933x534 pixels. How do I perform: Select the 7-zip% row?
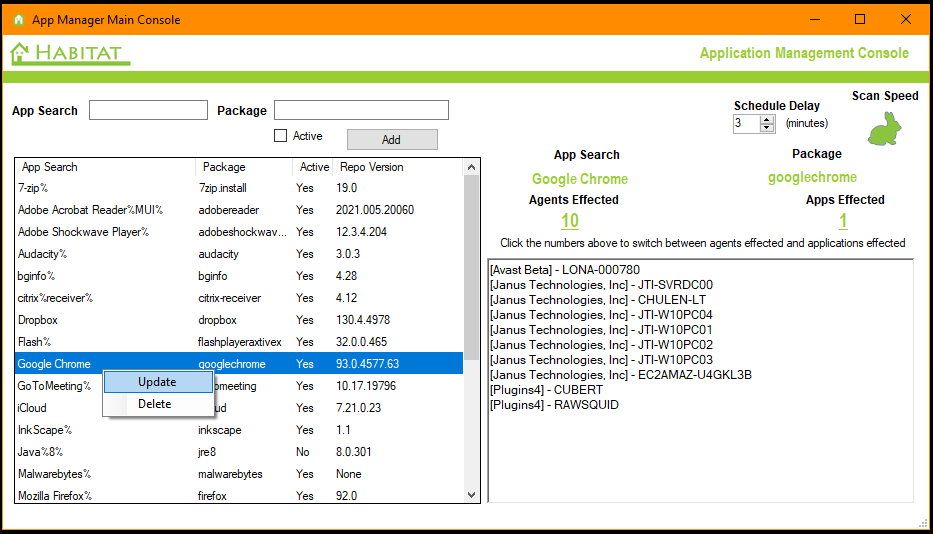pos(239,188)
